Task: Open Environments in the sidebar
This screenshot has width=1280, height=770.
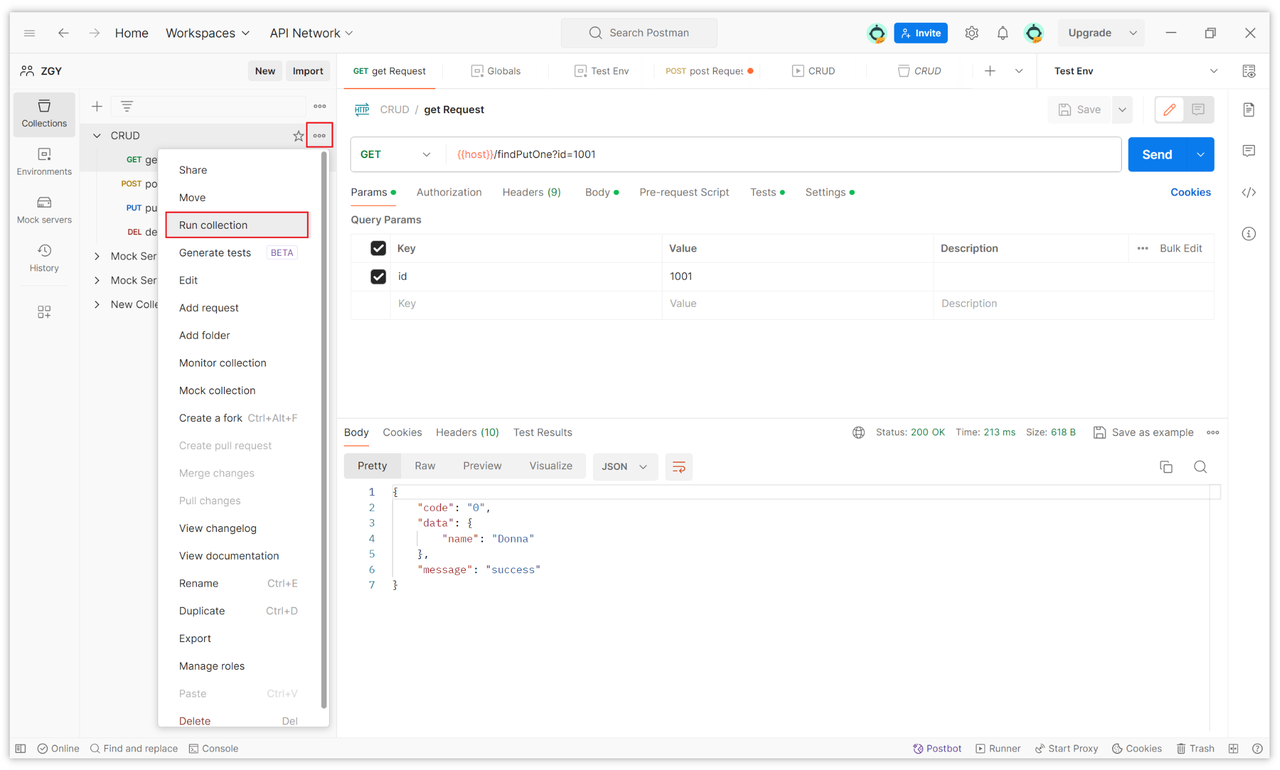Action: pos(44,162)
